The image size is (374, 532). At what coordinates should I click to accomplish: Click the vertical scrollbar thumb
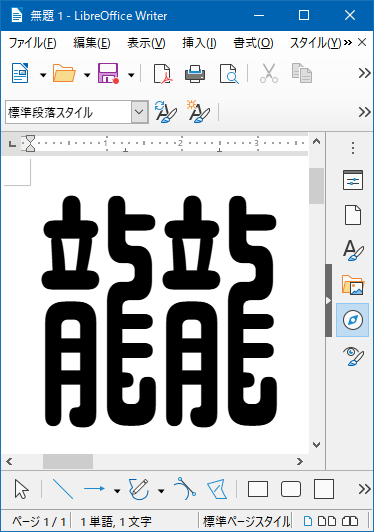click(x=316, y=186)
